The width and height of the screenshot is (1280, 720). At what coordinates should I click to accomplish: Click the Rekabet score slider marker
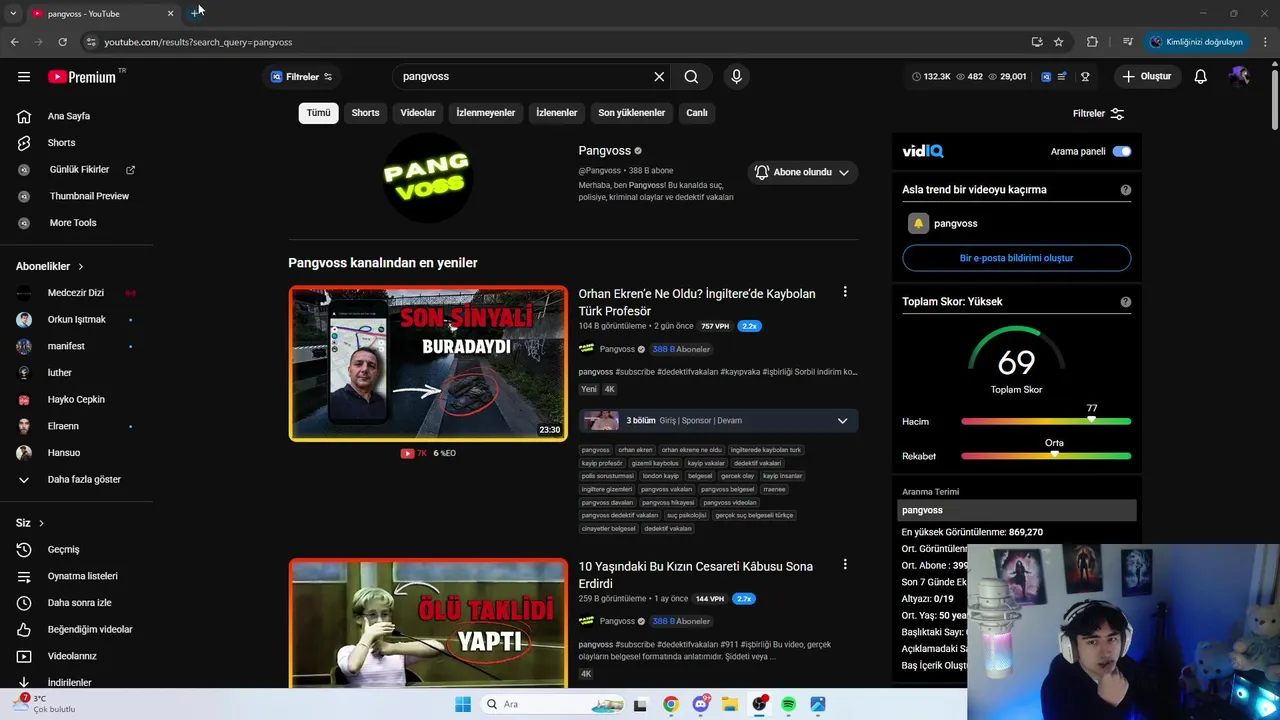pyautogui.click(x=1054, y=454)
